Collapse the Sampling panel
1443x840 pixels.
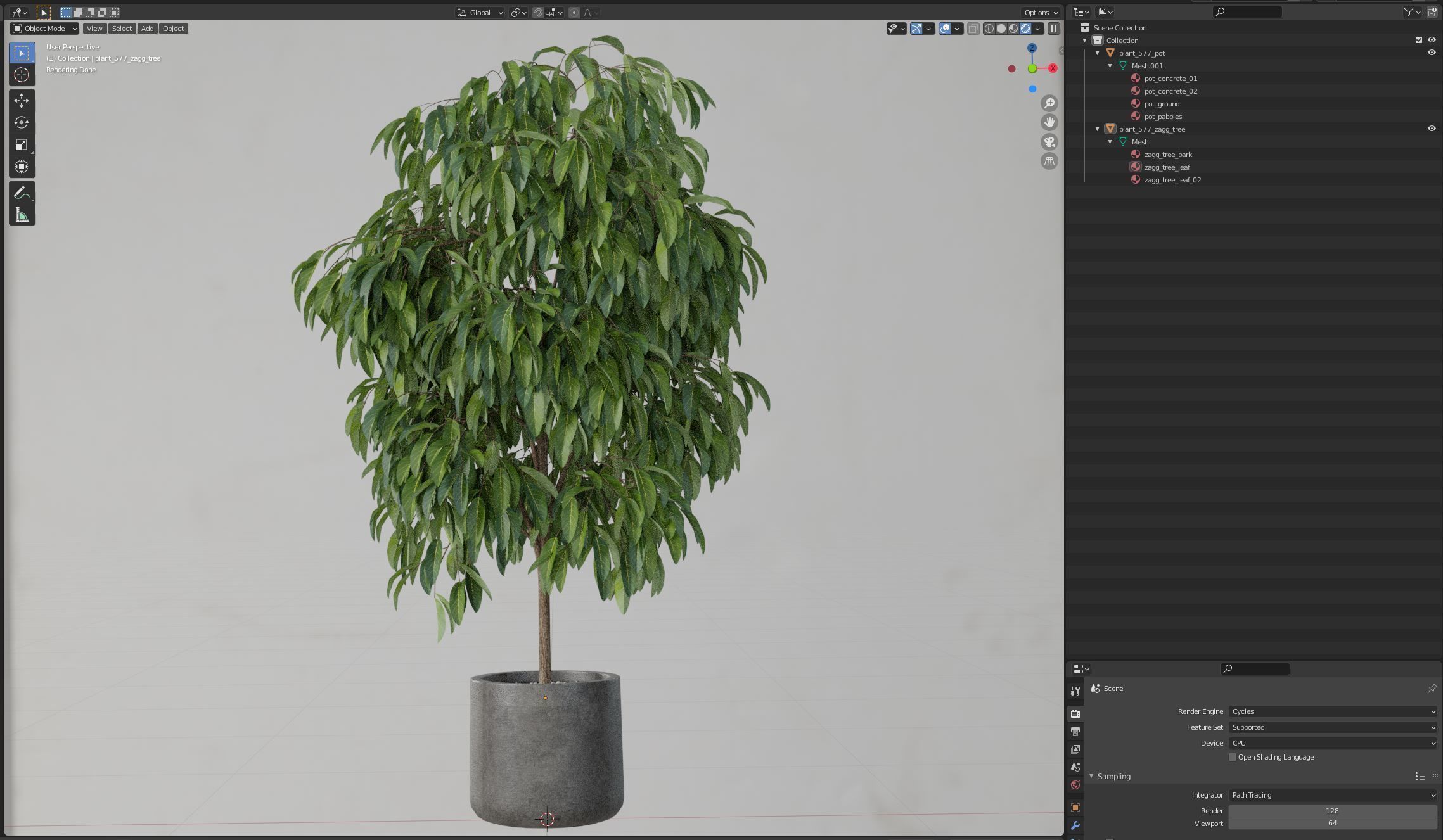pyautogui.click(x=1091, y=776)
